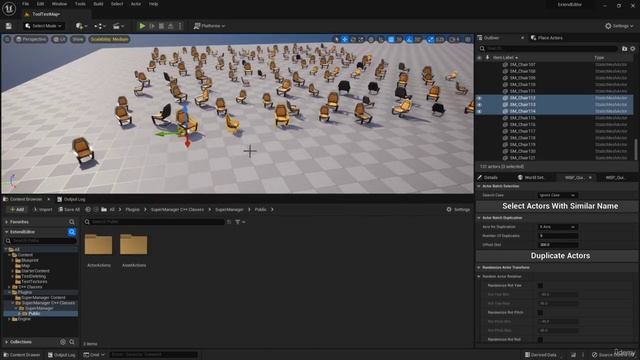
Task: Open the Select Mode dropdown
Action: 43,26
